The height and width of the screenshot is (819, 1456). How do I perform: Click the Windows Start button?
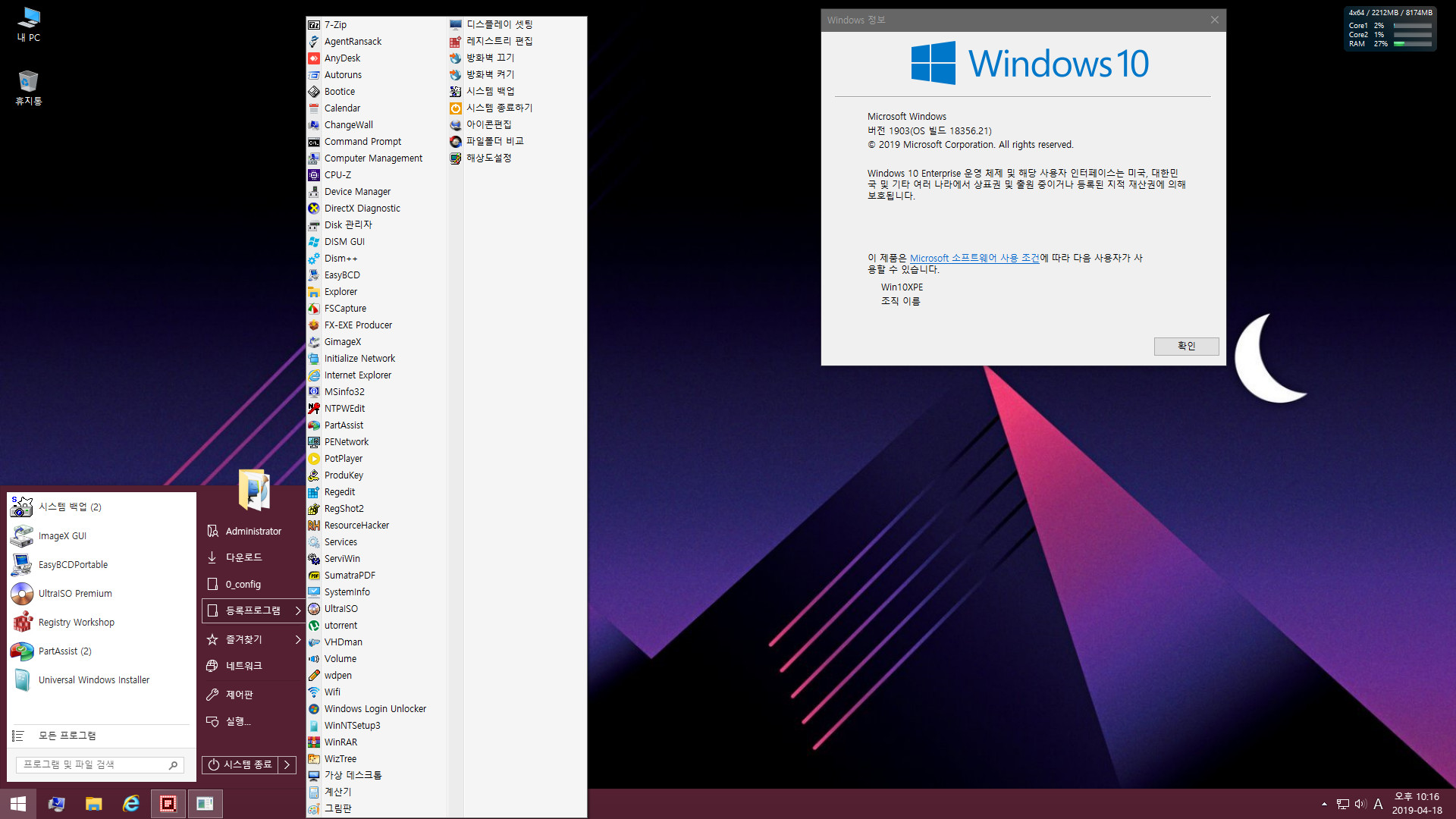(18, 804)
